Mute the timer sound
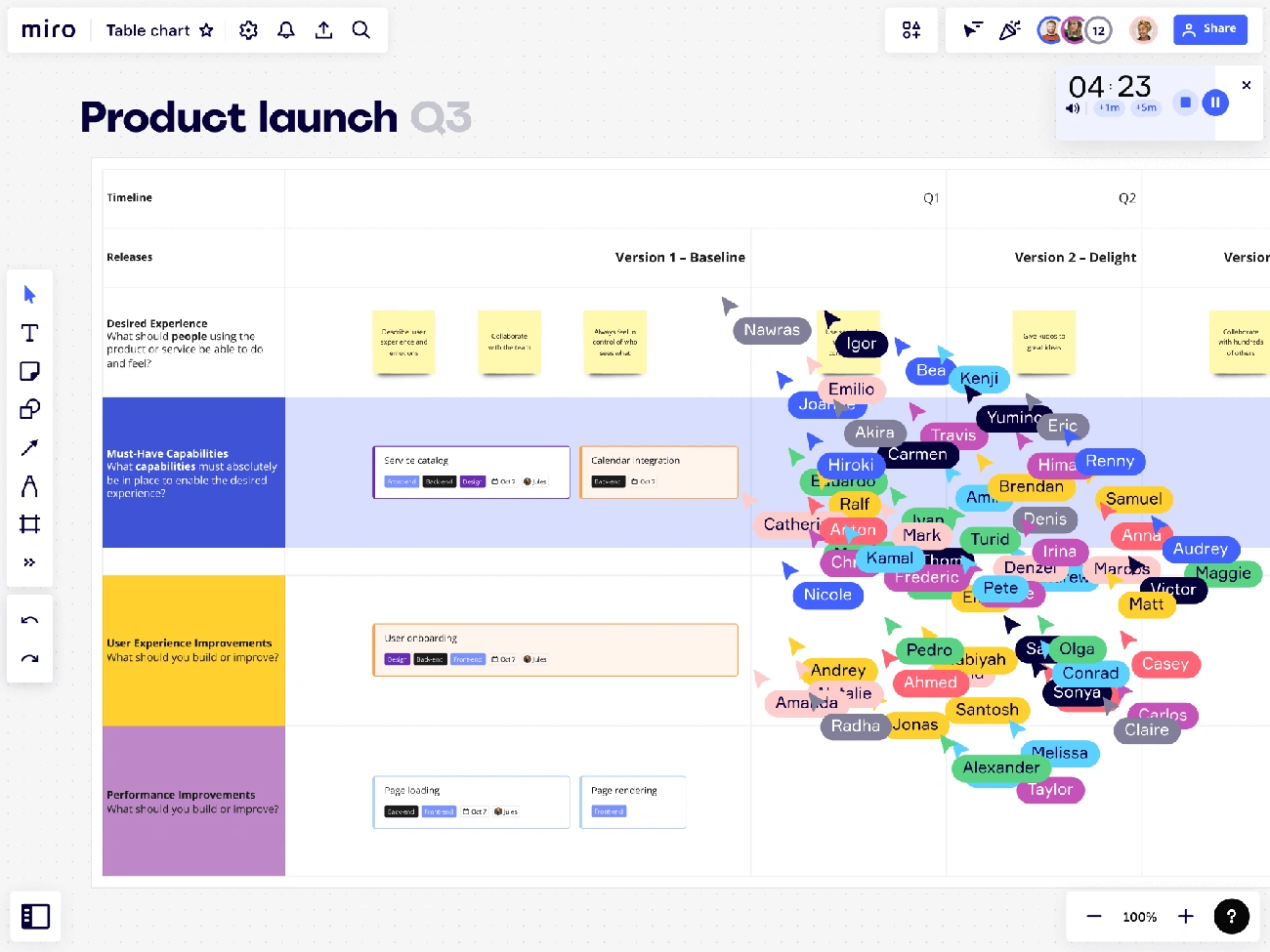Viewport: 1270px width, 952px height. pyautogui.click(x=1073, y=108)
